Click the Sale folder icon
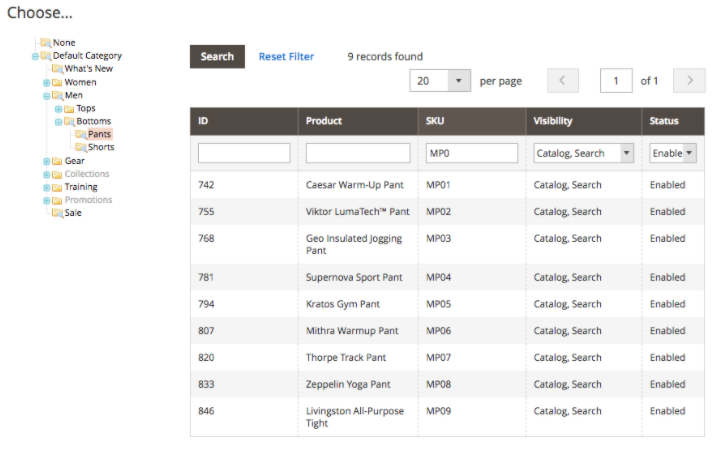The image size is (718, 451). [57, 213]
